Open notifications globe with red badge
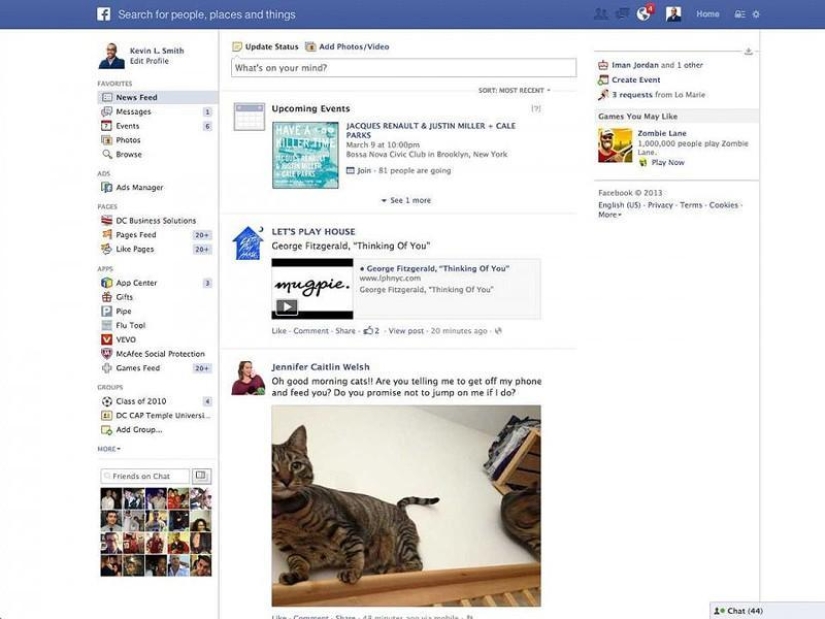Image resolution: width=825 pixels, height=619 pixels. click(x=645, y=14)
